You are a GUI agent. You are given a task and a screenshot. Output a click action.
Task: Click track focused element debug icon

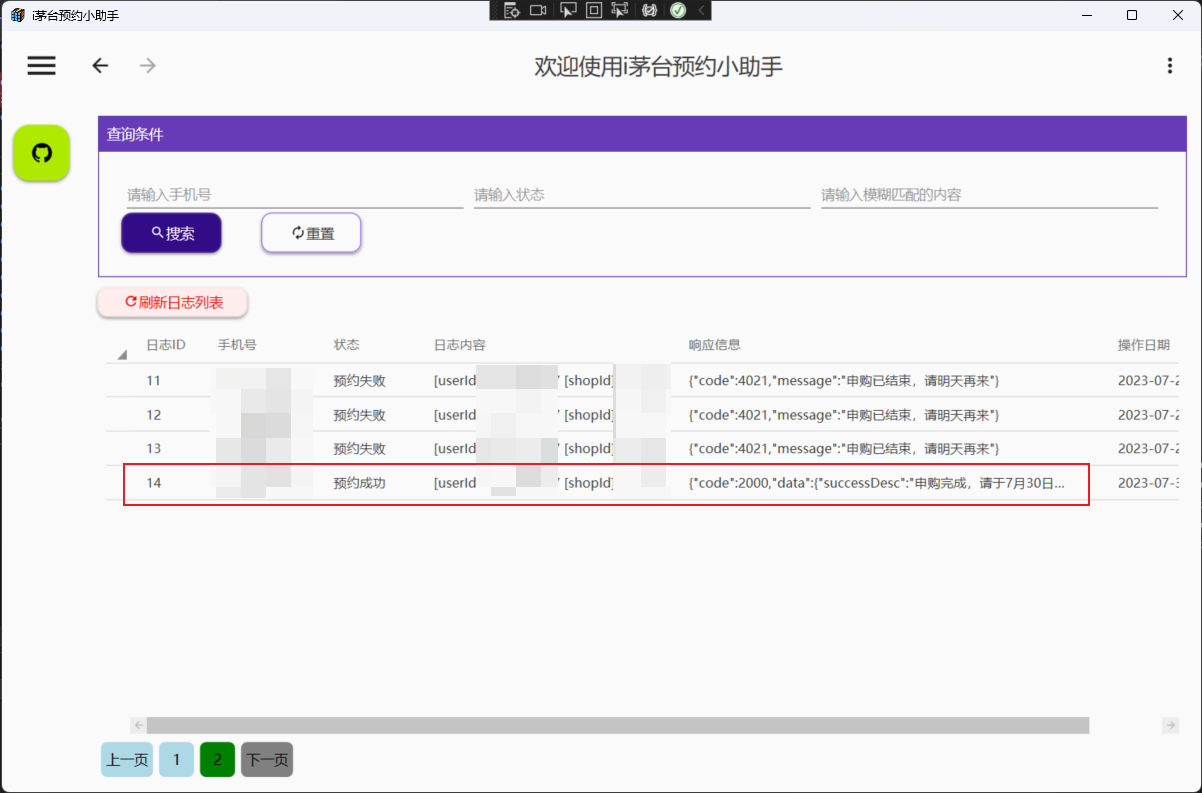[620, 10]
